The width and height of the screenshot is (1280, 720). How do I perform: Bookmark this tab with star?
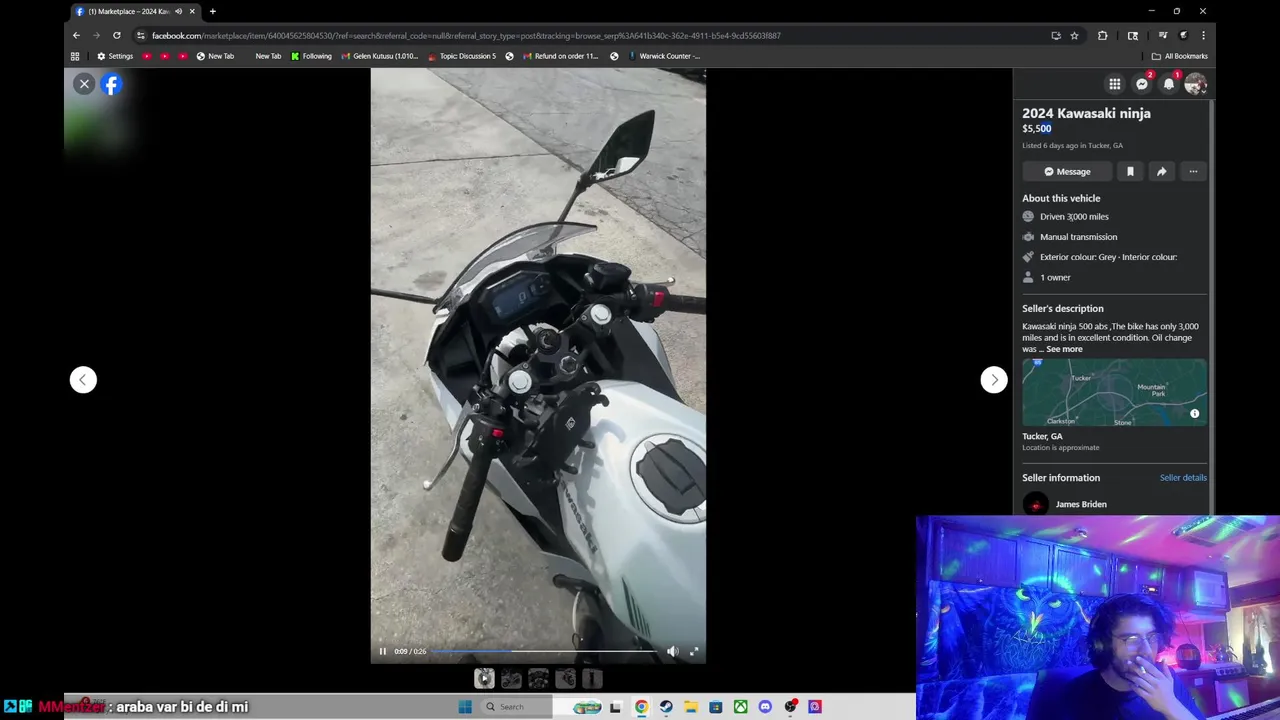pos(1074,35)
